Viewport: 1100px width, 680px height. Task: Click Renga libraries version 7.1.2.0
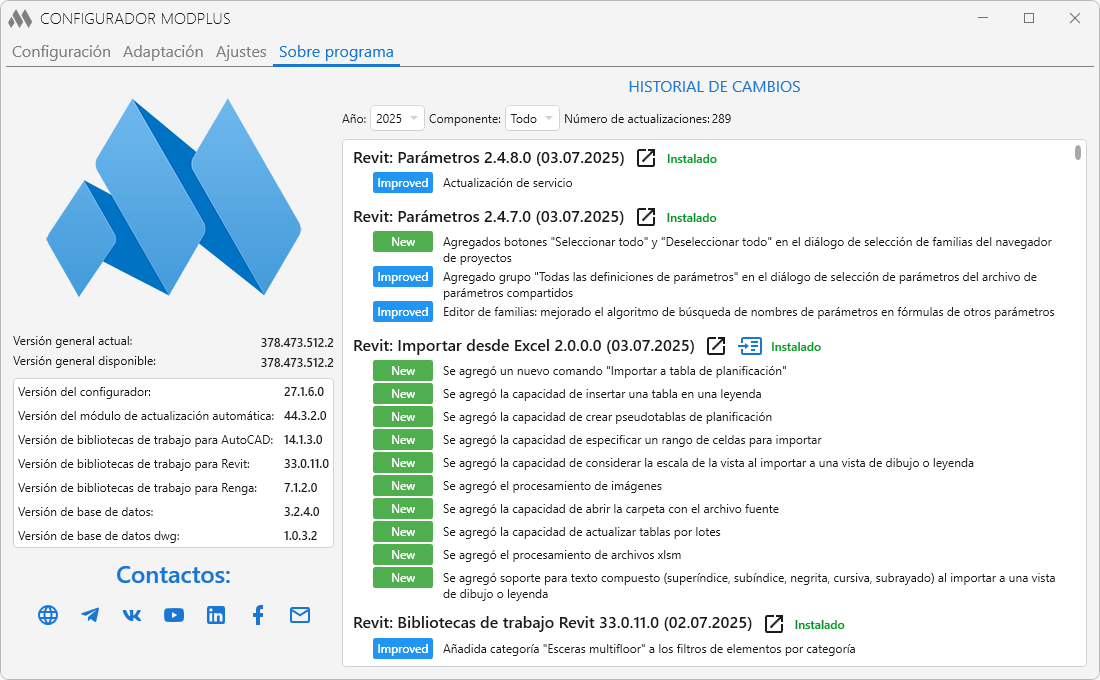[300, 487]
